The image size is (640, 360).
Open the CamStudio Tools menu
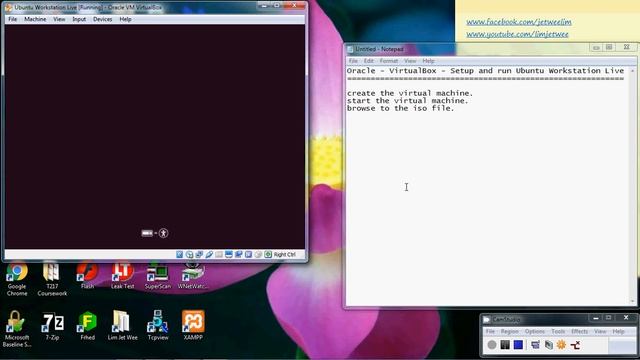coord(558,331)
